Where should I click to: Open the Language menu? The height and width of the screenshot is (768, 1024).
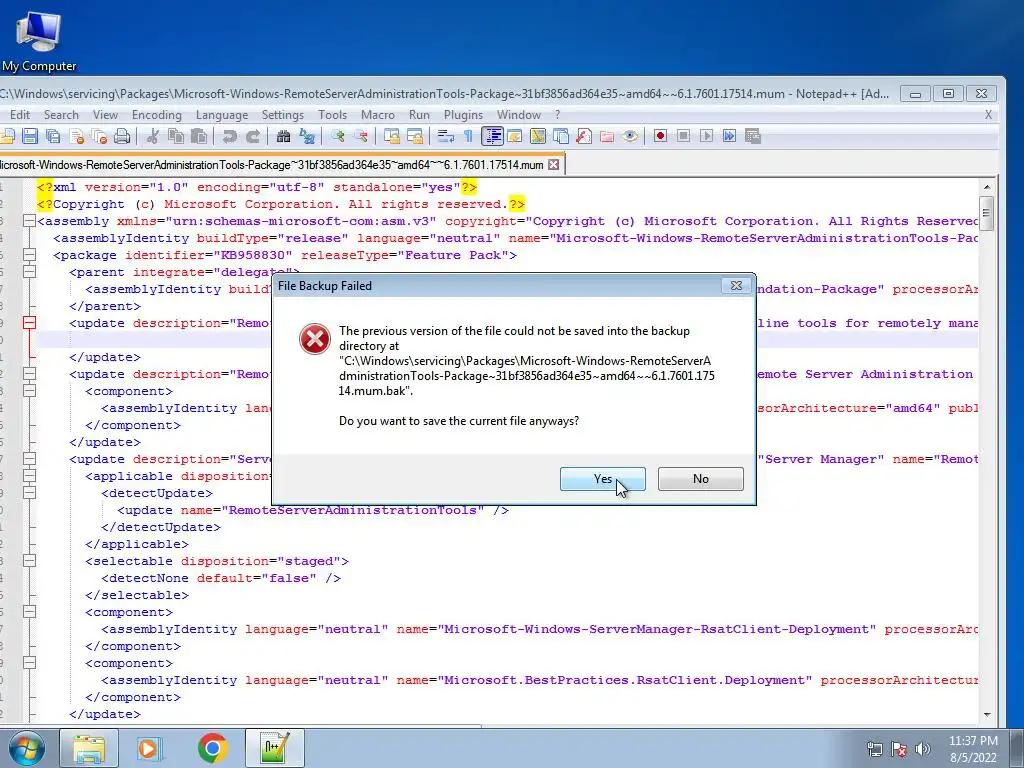click(222, 115)
